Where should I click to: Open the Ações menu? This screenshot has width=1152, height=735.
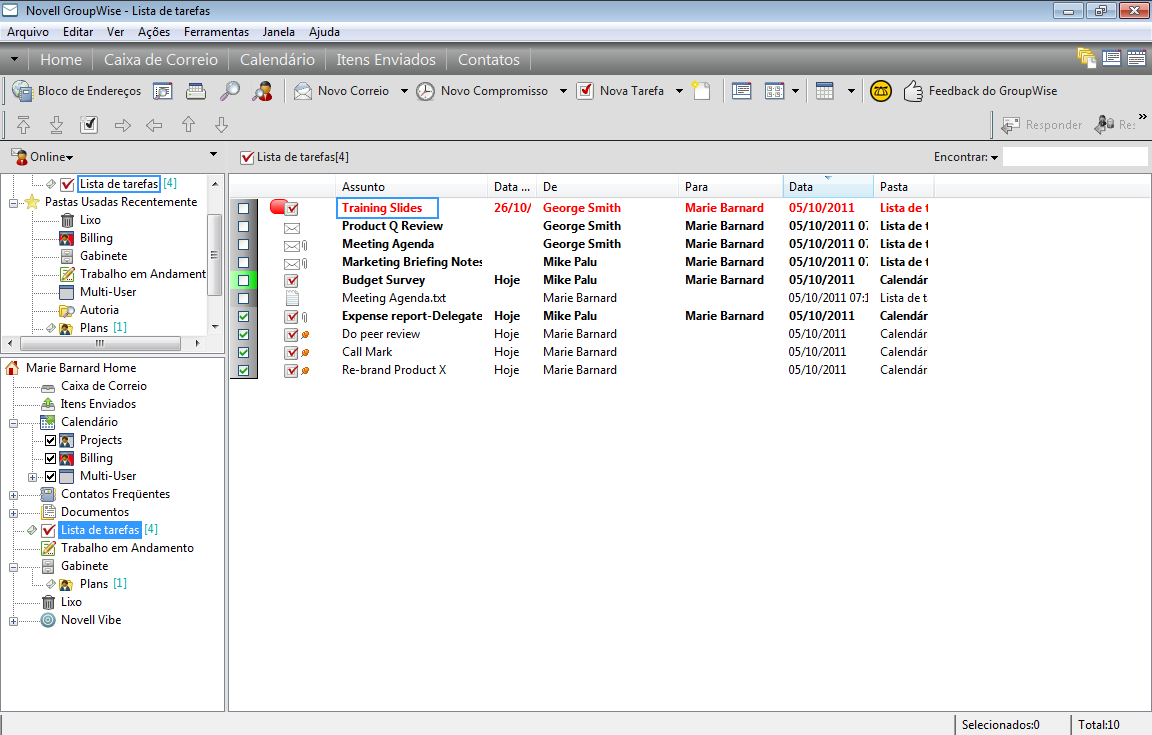point(154,32)
